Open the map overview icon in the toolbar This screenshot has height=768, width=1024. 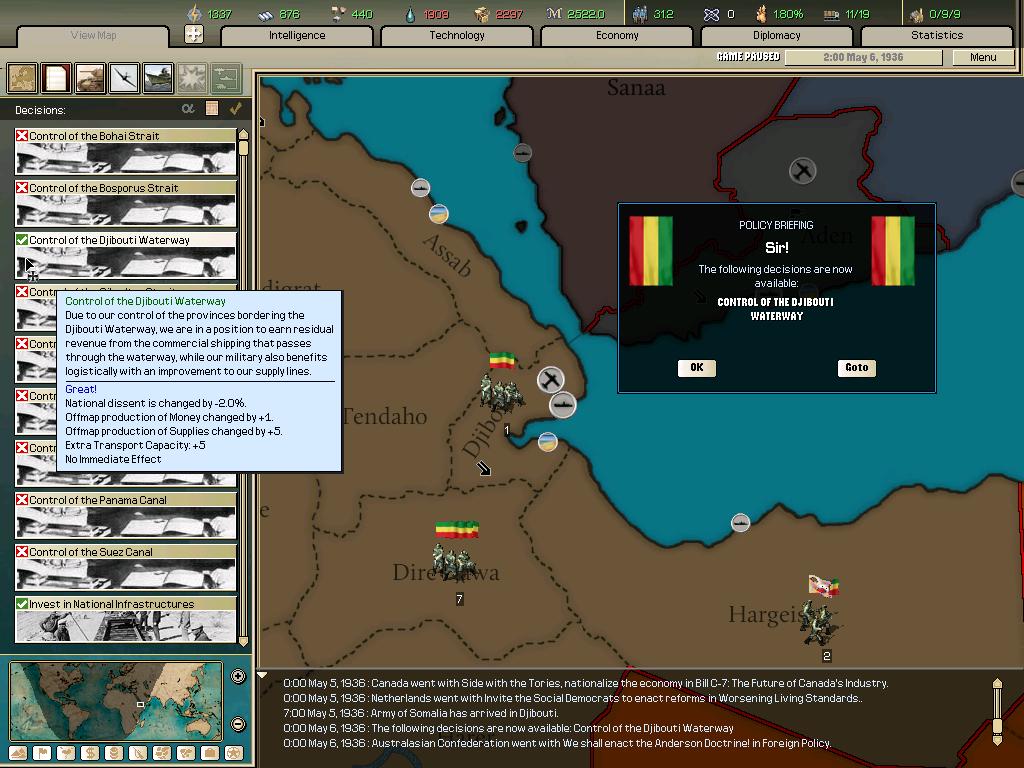click(22, 78)
